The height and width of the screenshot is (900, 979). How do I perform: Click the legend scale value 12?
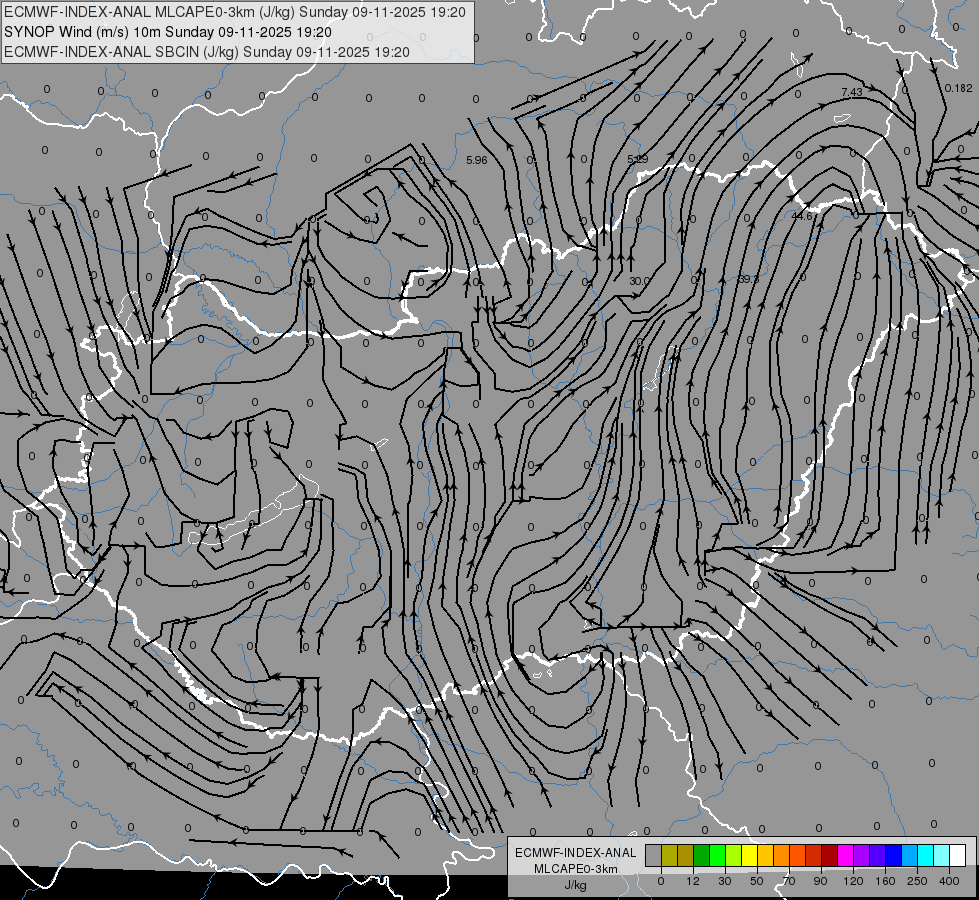693,881
